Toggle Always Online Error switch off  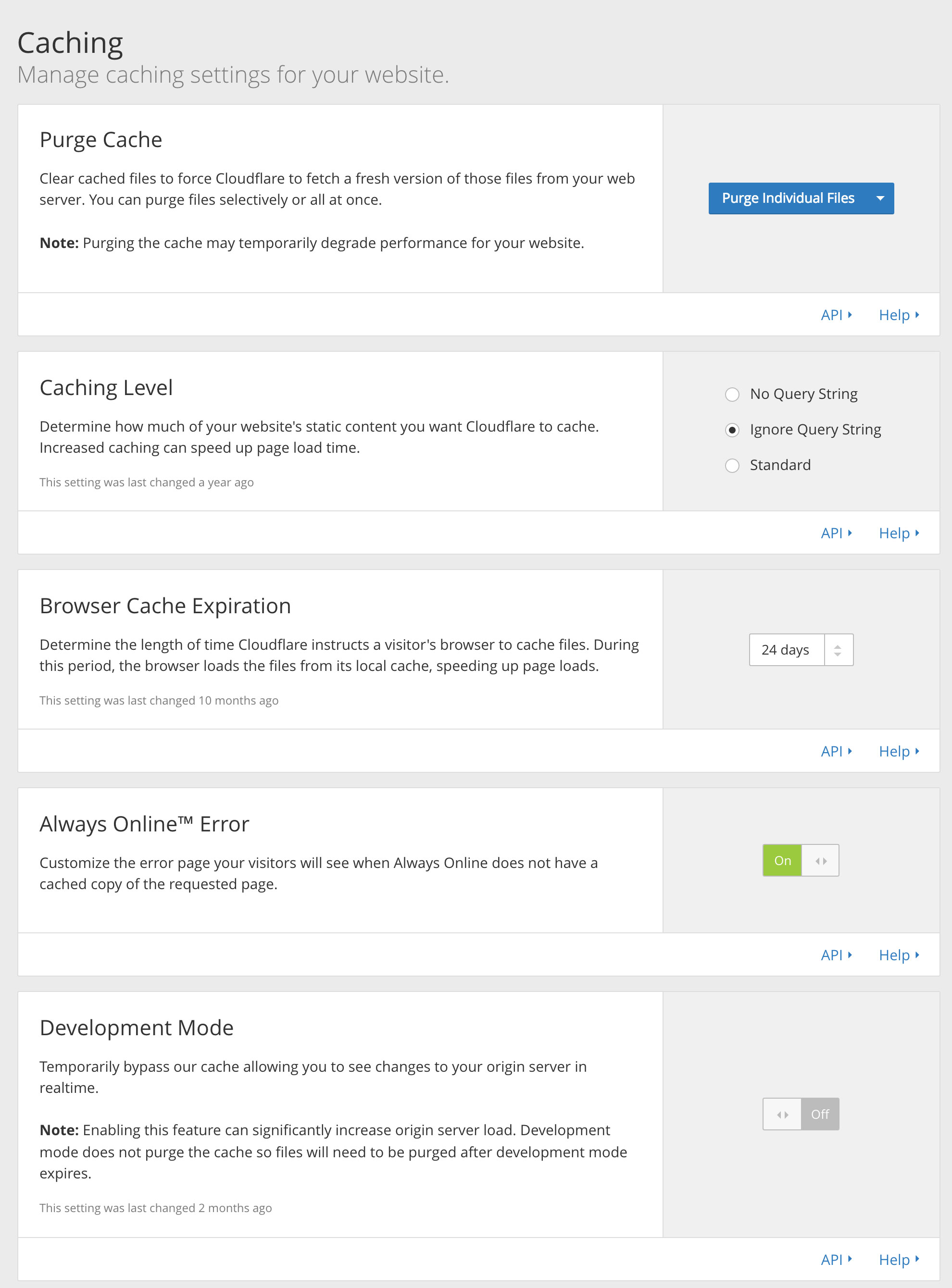pos(801,861)
